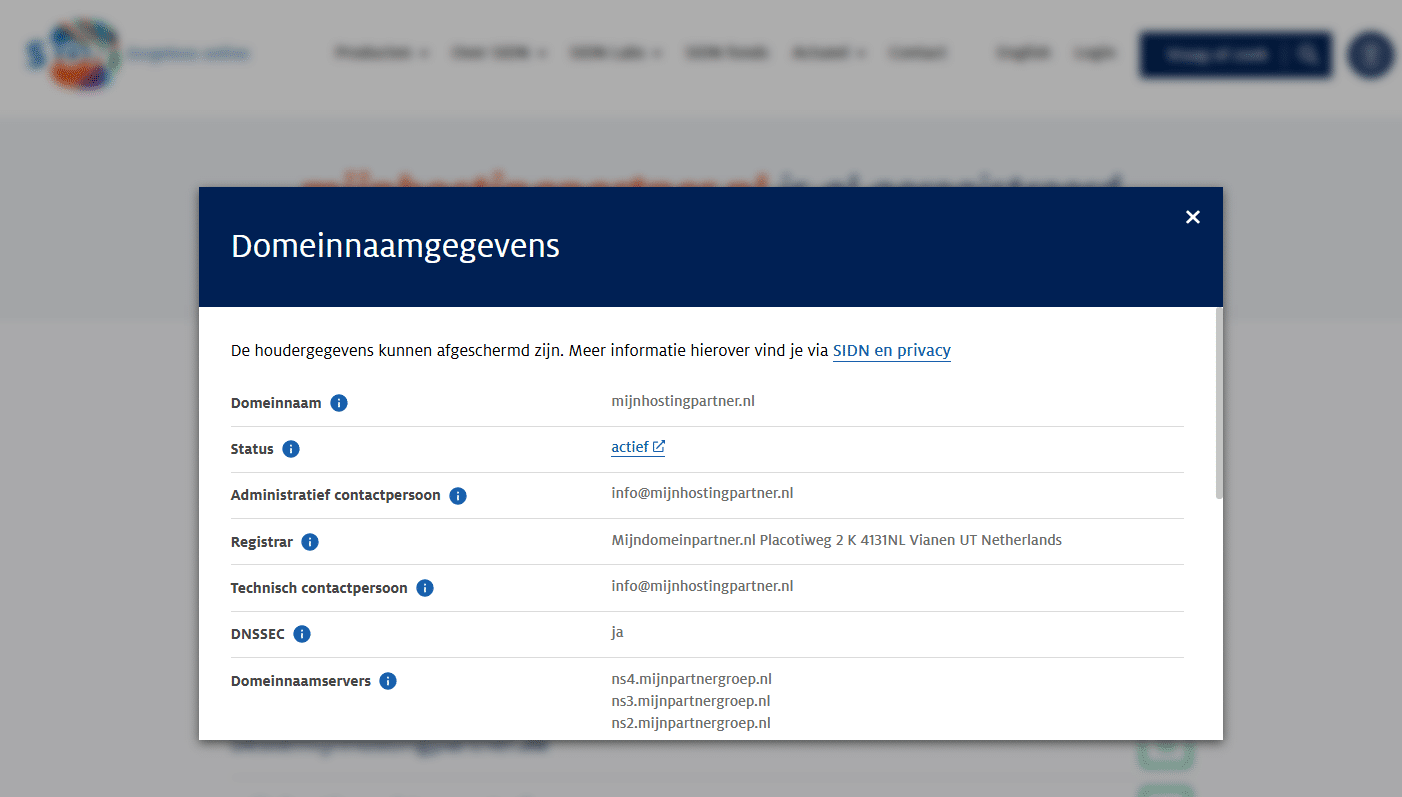Viewport: 1402px width, 797px height.
Task: Open the SIDN Labs menu
Action: pos(615,52)
